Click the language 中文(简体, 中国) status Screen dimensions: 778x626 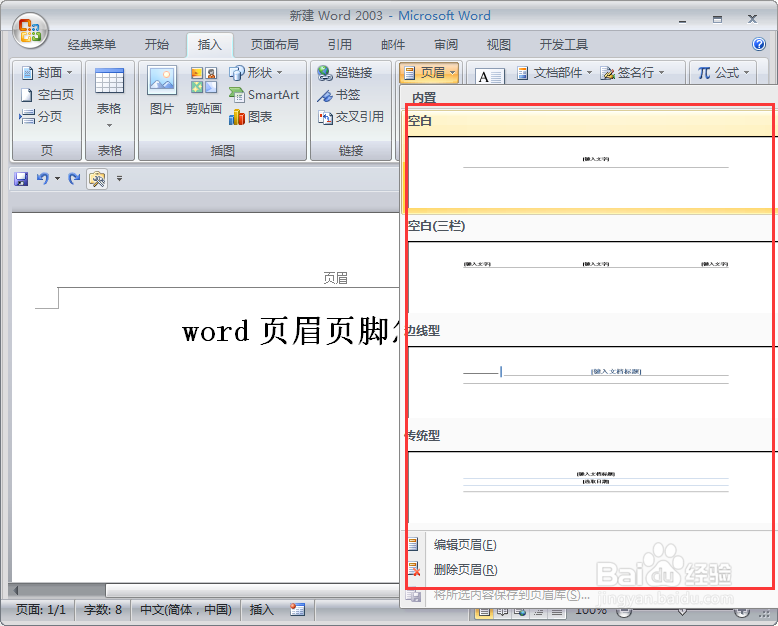tap(186, 609)
